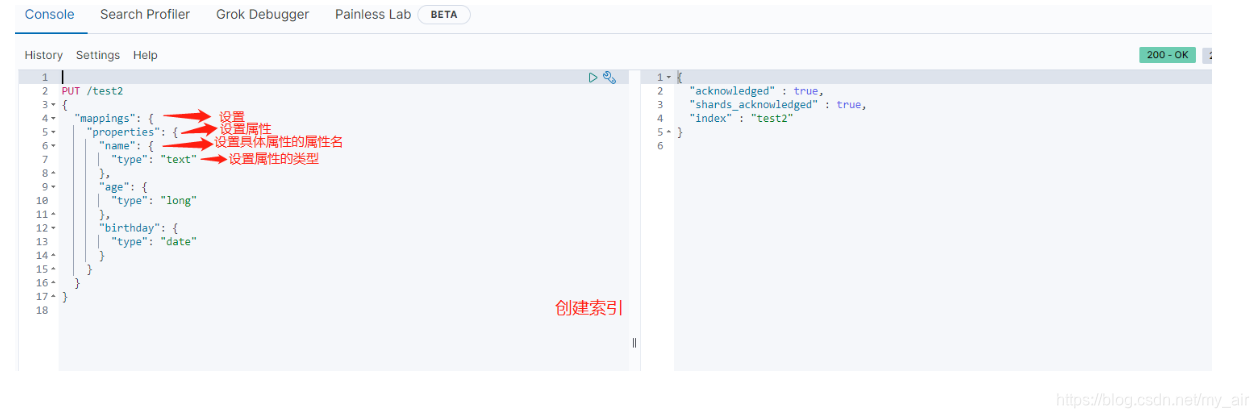Viewport: 1259px width, 418px height.
Task: Open the Grok Debugger tab
Action: click(x=262, y=15)
